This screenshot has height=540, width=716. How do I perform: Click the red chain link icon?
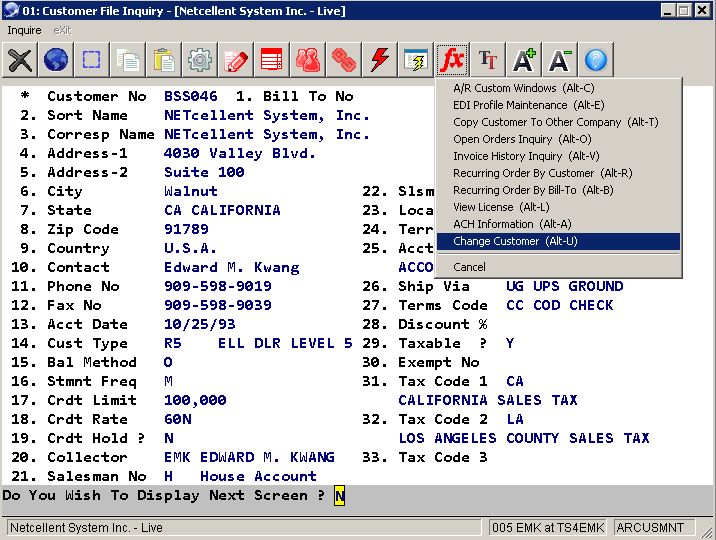344,60
